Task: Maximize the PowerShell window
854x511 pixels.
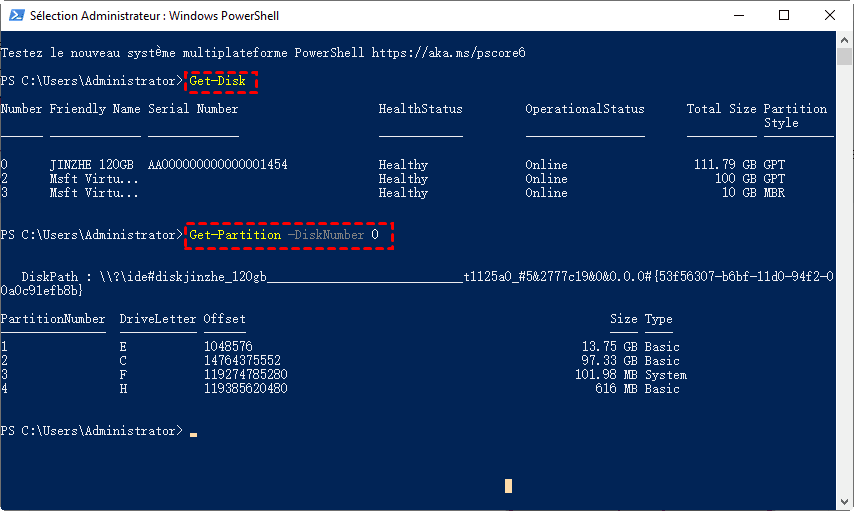Action: 785,16
